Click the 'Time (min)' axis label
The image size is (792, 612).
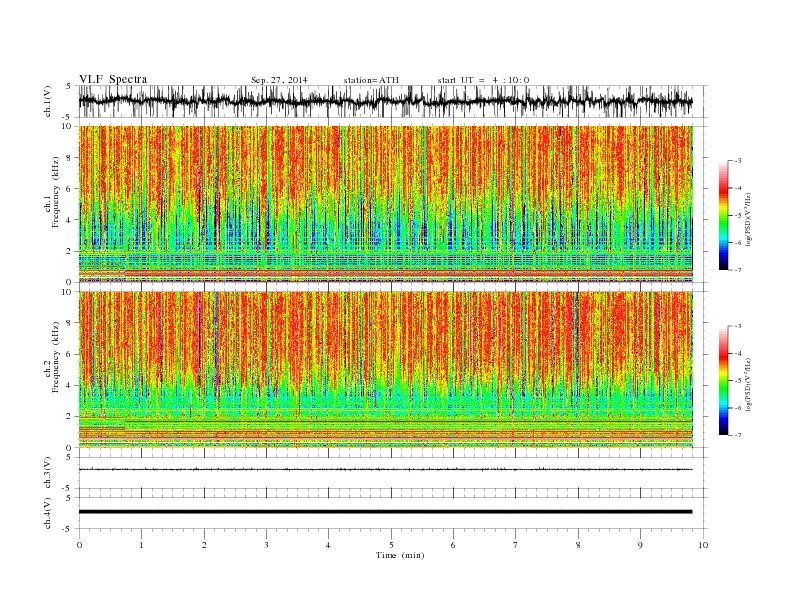pyautogui.click(x=400, y=555)
